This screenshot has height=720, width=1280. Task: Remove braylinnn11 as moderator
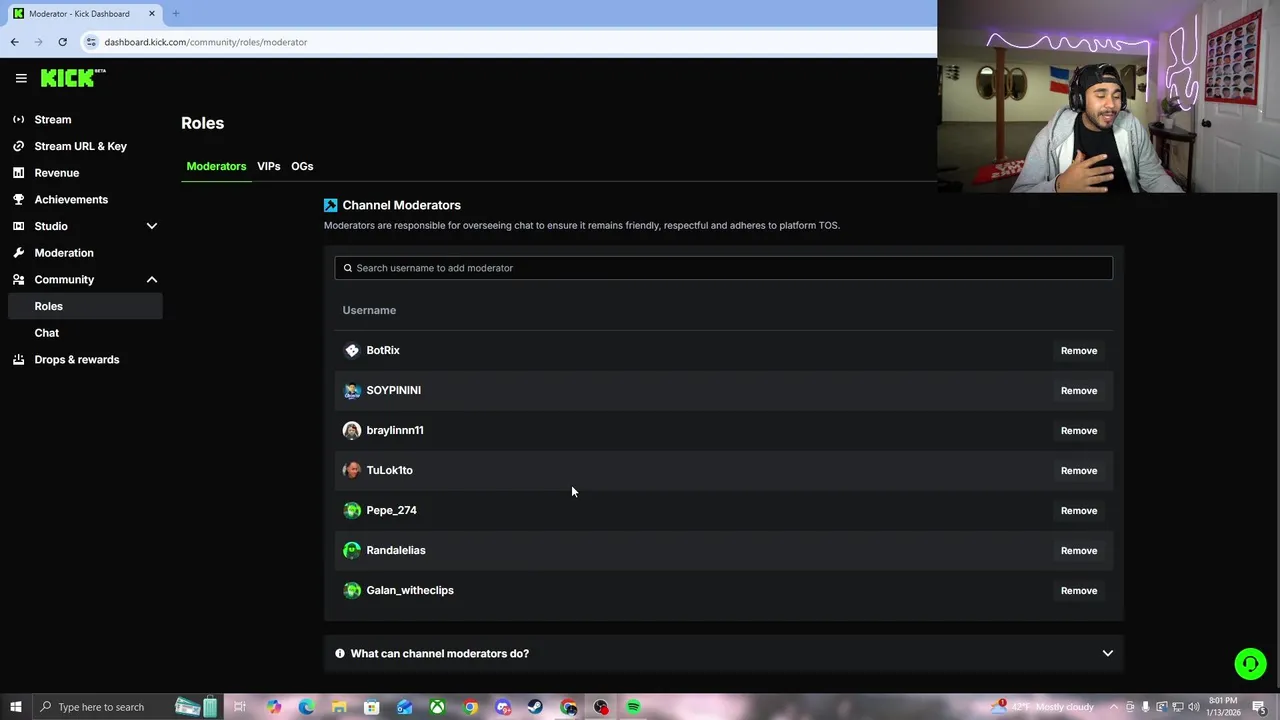(1078, 431)
